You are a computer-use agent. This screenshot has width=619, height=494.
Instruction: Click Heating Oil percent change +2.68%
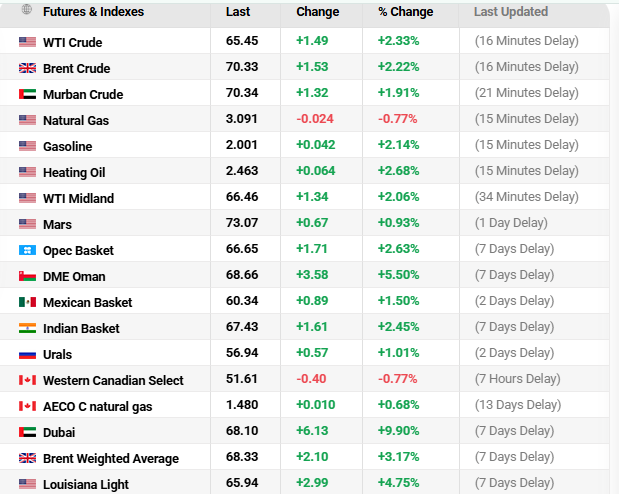(398, 171)
